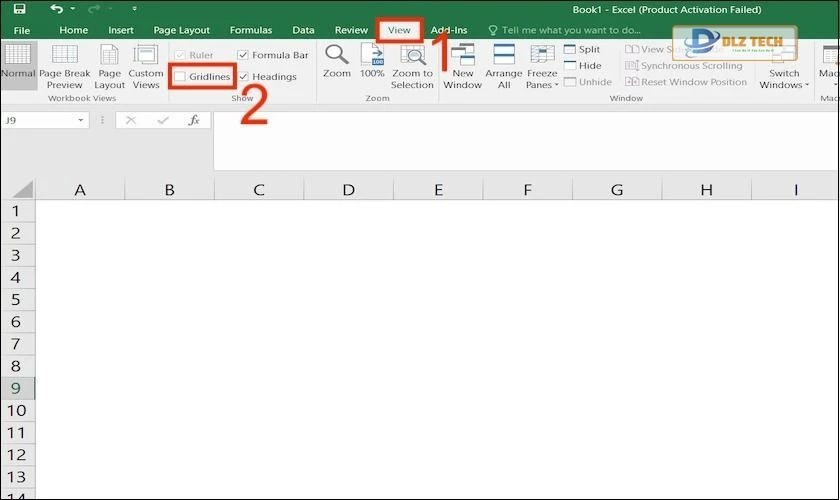Toggle the Headings checkbox
The image size is (840, 500).
243,76
